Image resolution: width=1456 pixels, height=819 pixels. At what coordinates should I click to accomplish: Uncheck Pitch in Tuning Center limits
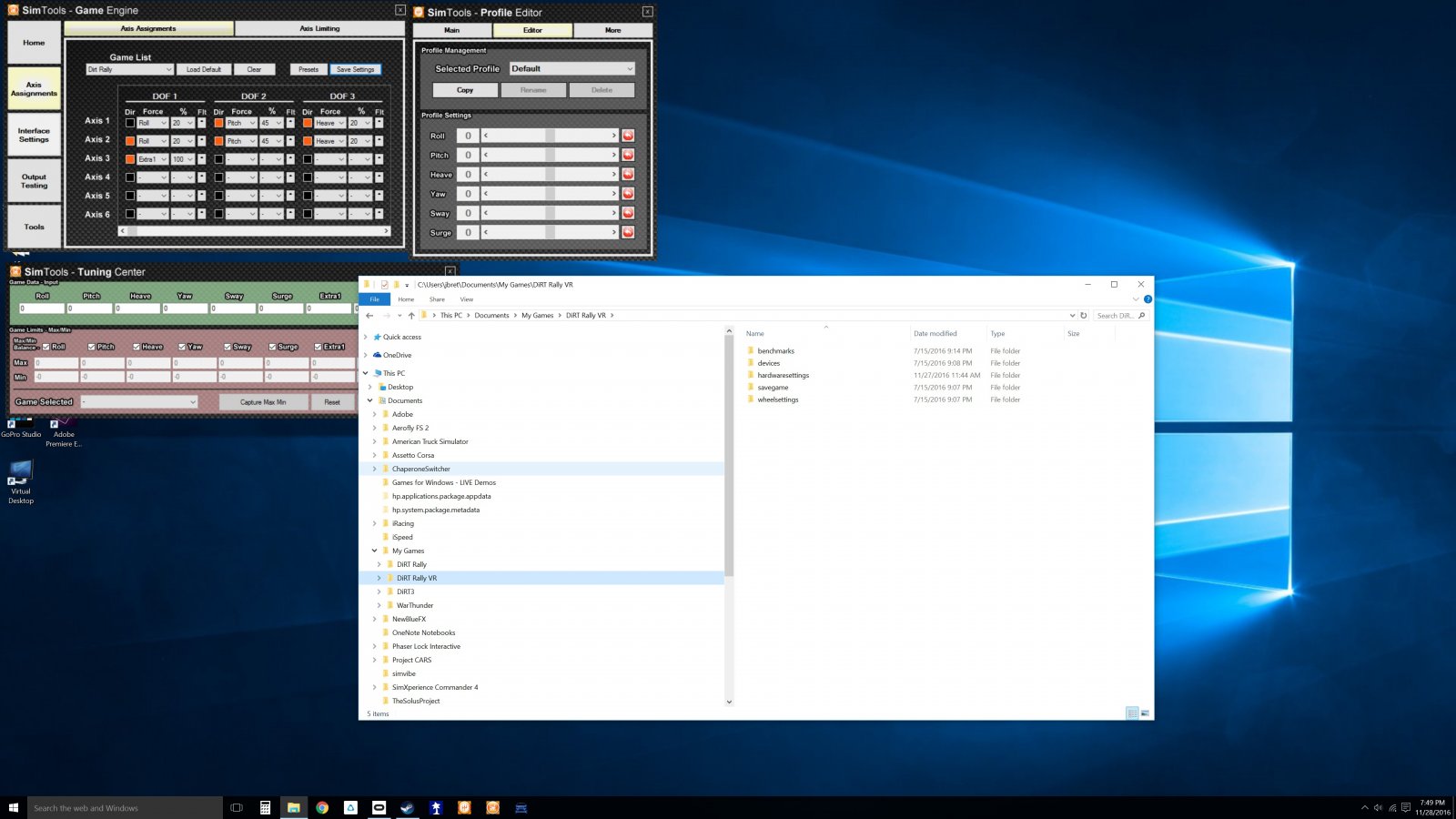coord(92,347)
